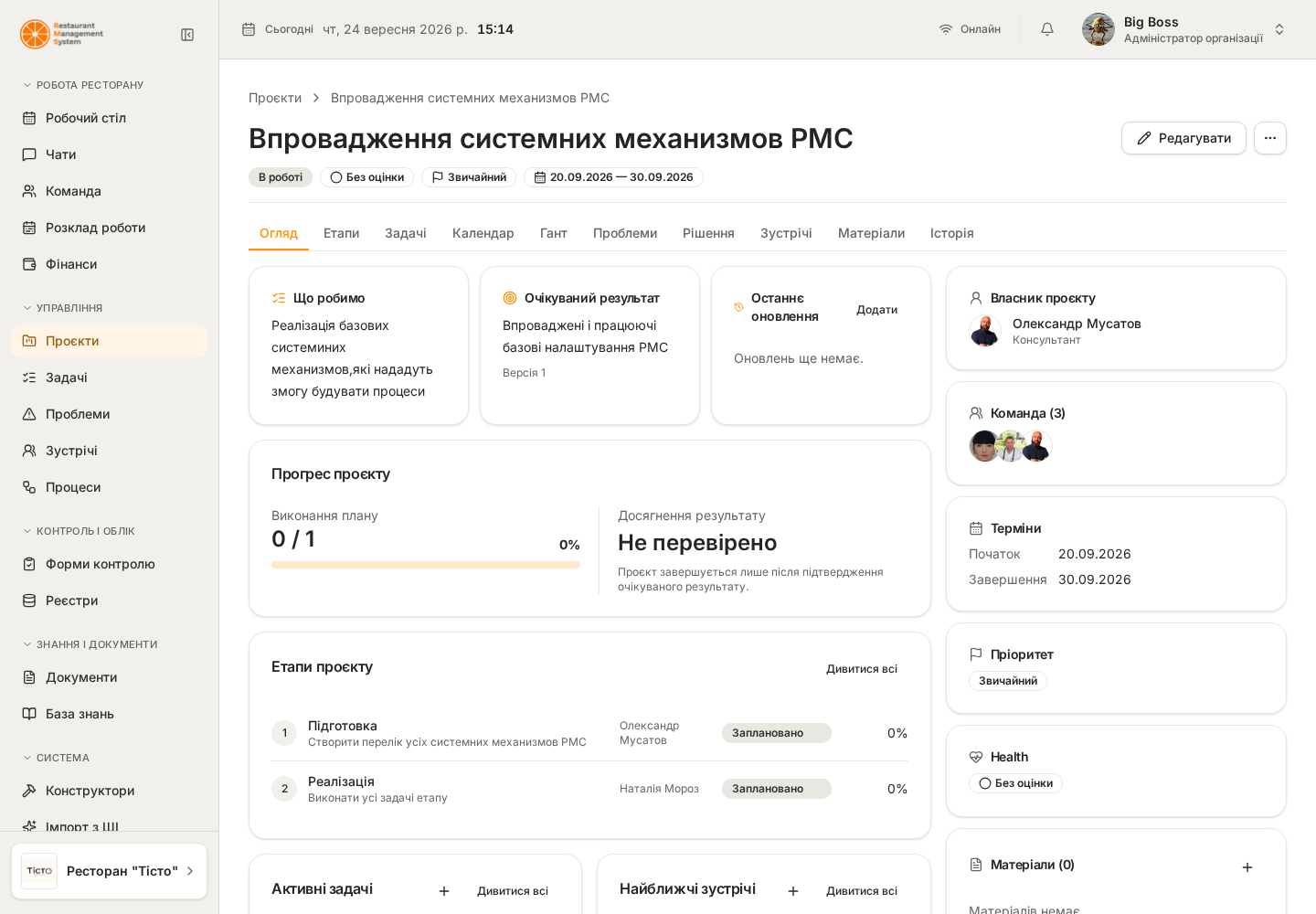Click Проєкти in the breadcrumb
The image size is (1316, 914).
coord(275,98)
